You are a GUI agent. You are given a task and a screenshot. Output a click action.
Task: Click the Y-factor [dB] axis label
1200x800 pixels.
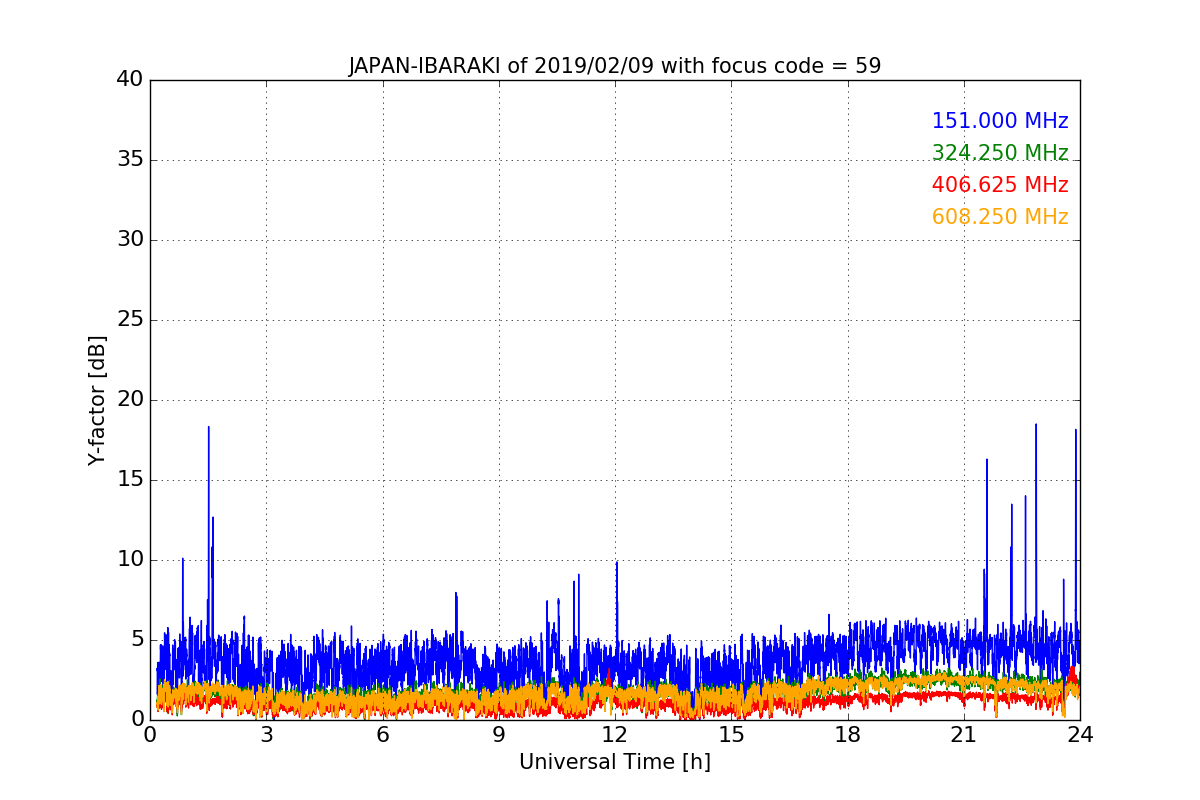pyautogui.click(x=97, y=400)
